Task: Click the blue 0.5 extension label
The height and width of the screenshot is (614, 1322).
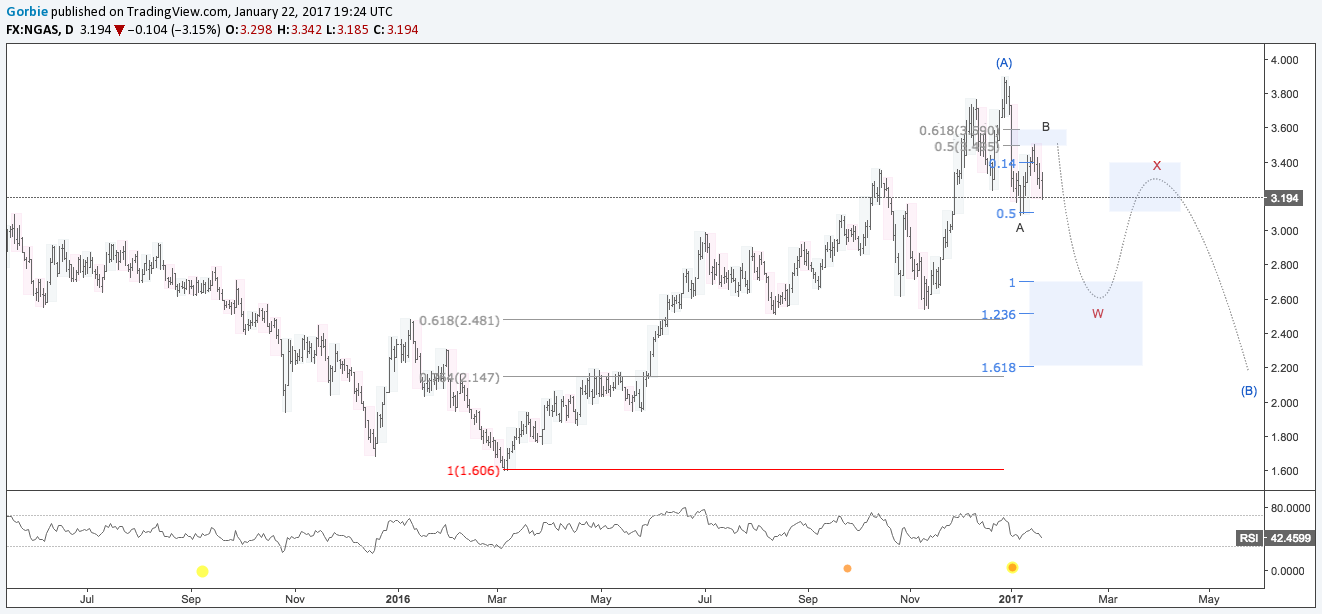Action: 1006,213
